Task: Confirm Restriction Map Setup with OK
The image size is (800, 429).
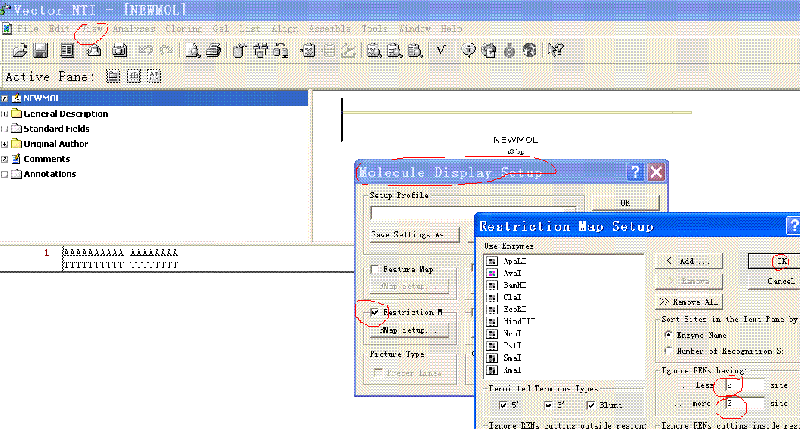Action: 774,261
